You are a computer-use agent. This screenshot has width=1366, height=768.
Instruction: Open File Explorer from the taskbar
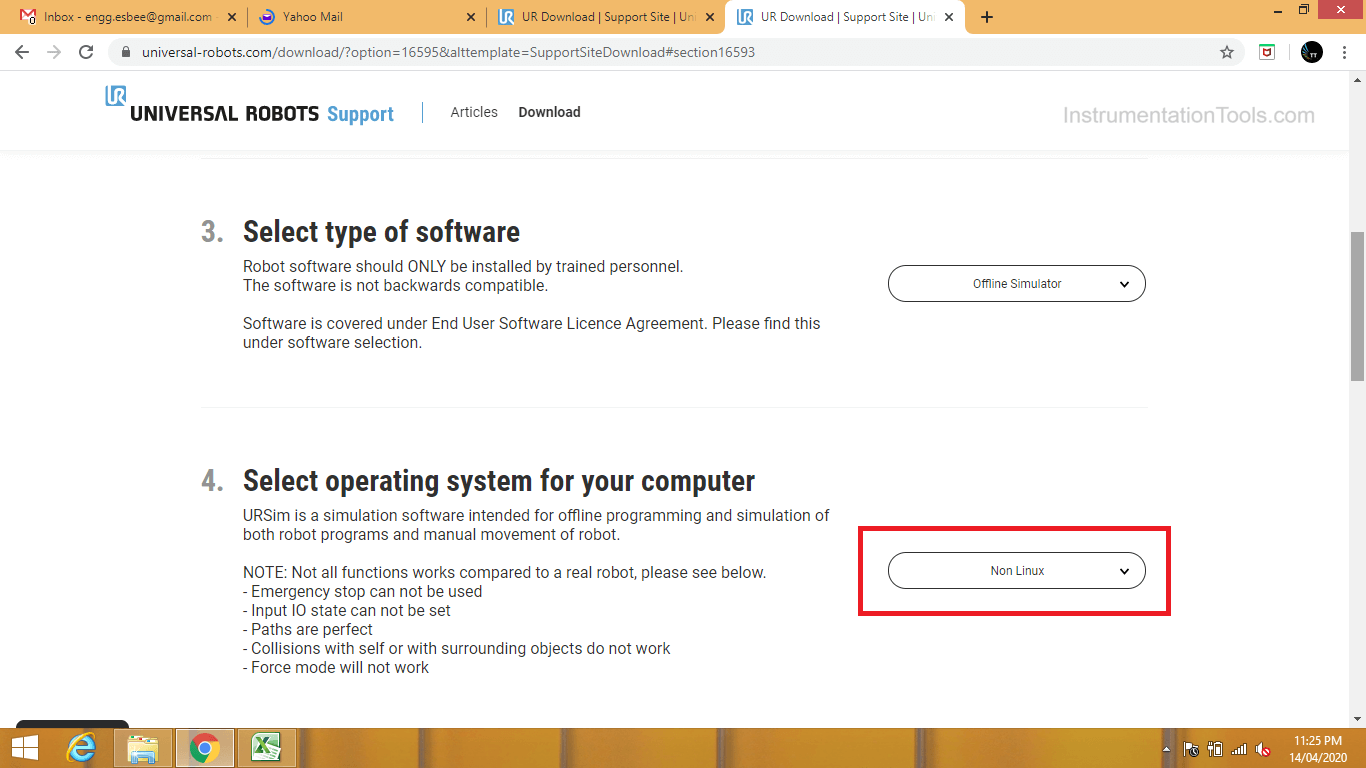tap(143, 748)
